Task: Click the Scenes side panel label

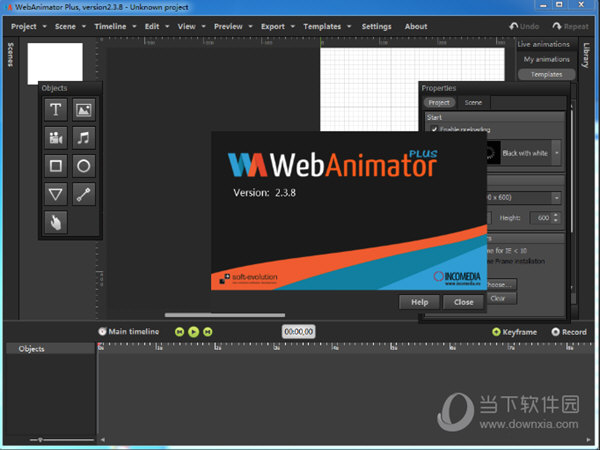Action: coord(10,55)
